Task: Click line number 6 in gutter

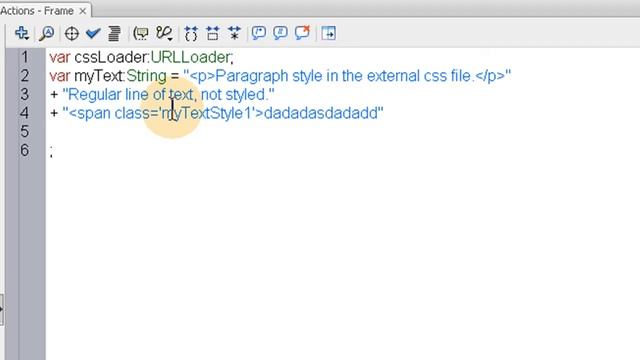Action: 25,151
